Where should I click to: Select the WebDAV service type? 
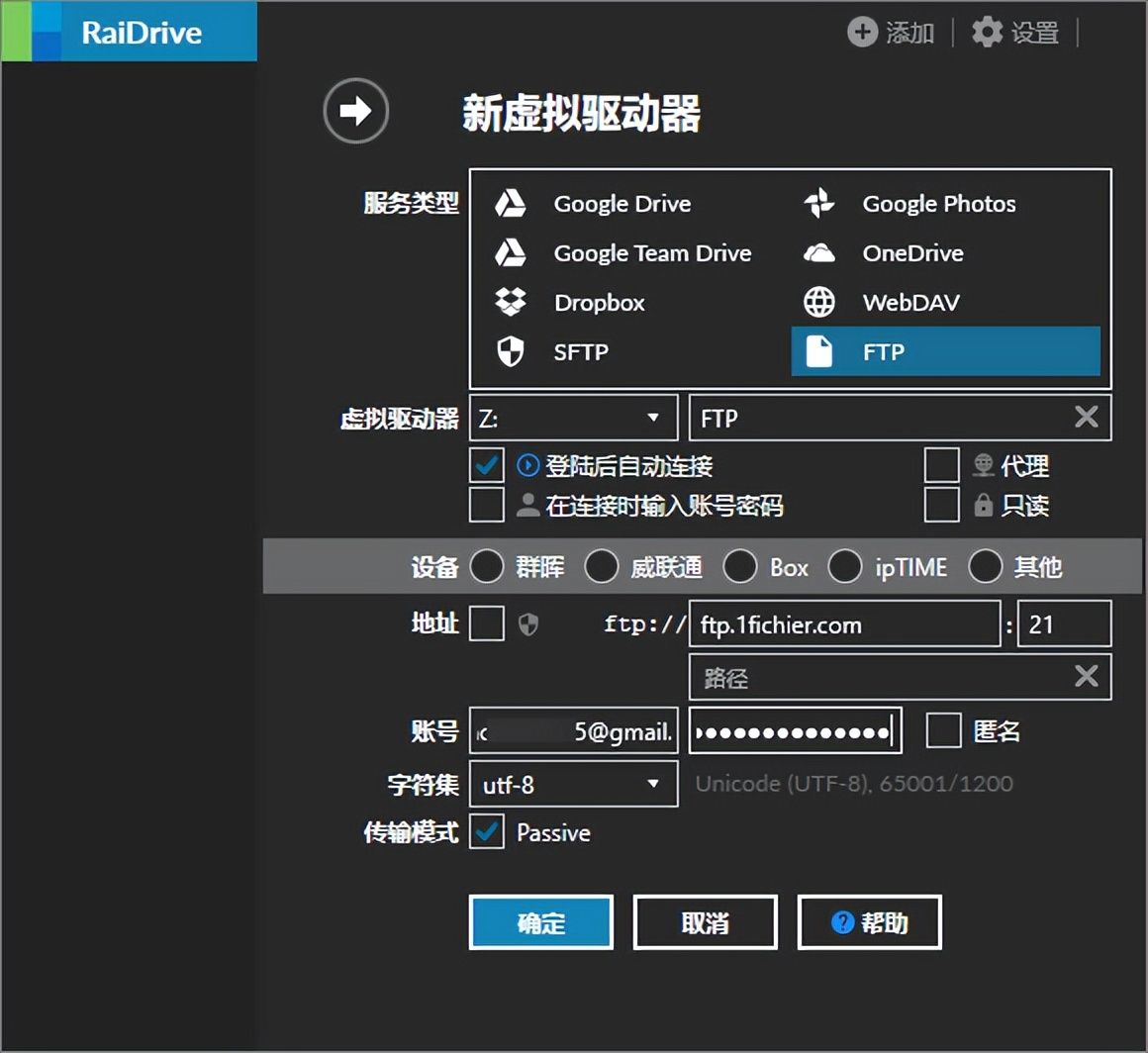point(946,302)
